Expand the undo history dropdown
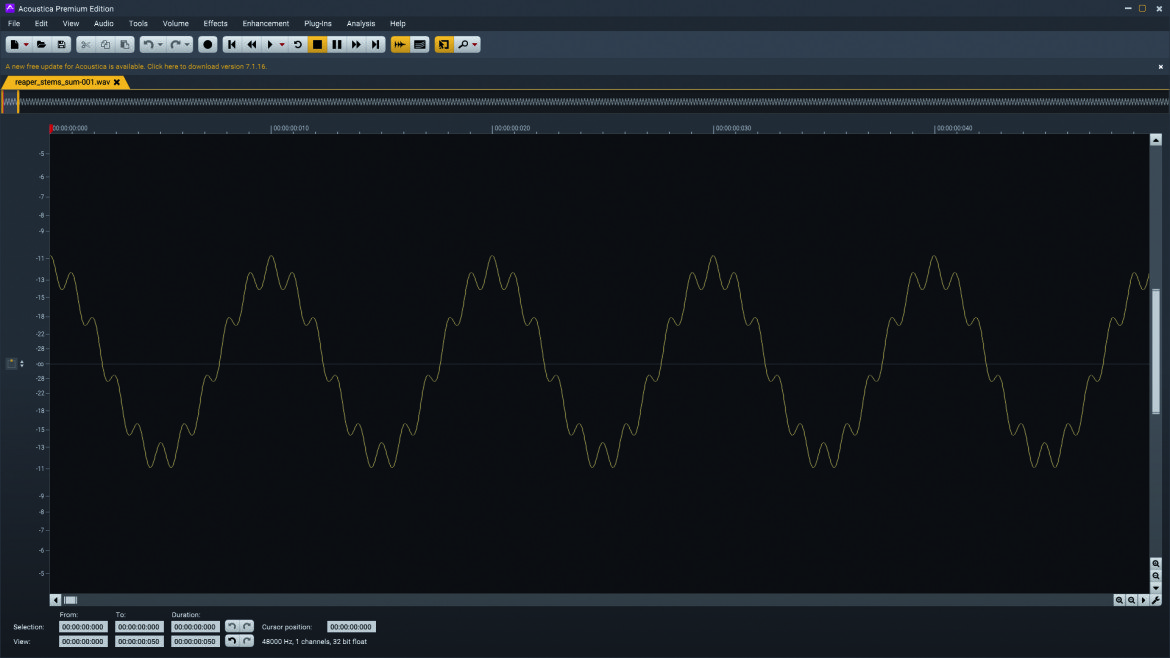Image resolution: width=1170 pixels, height=658 pixels. (160, 45)
